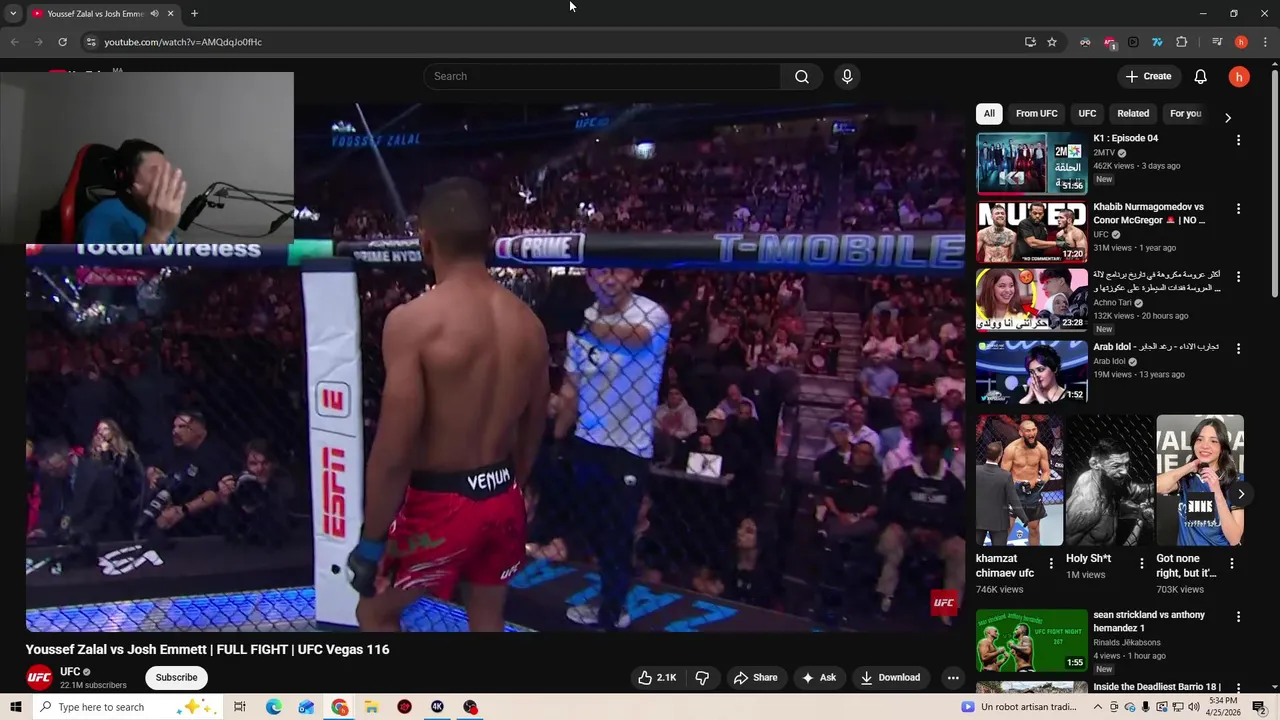The image size is (1280, 720).
Task: Open new browser tab with plus button
Action: pyautogui.click(x=194, y=14)
